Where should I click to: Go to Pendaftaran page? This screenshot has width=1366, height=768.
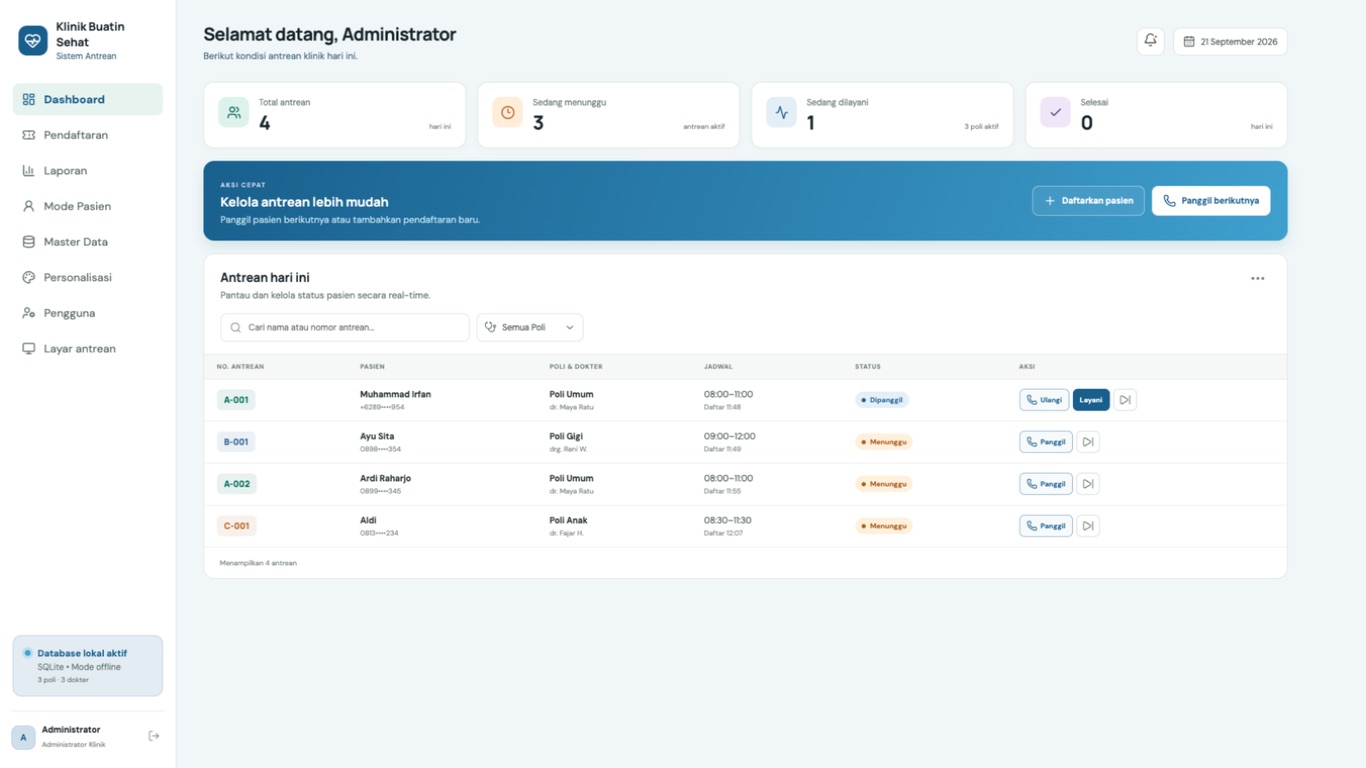point(88,135)
